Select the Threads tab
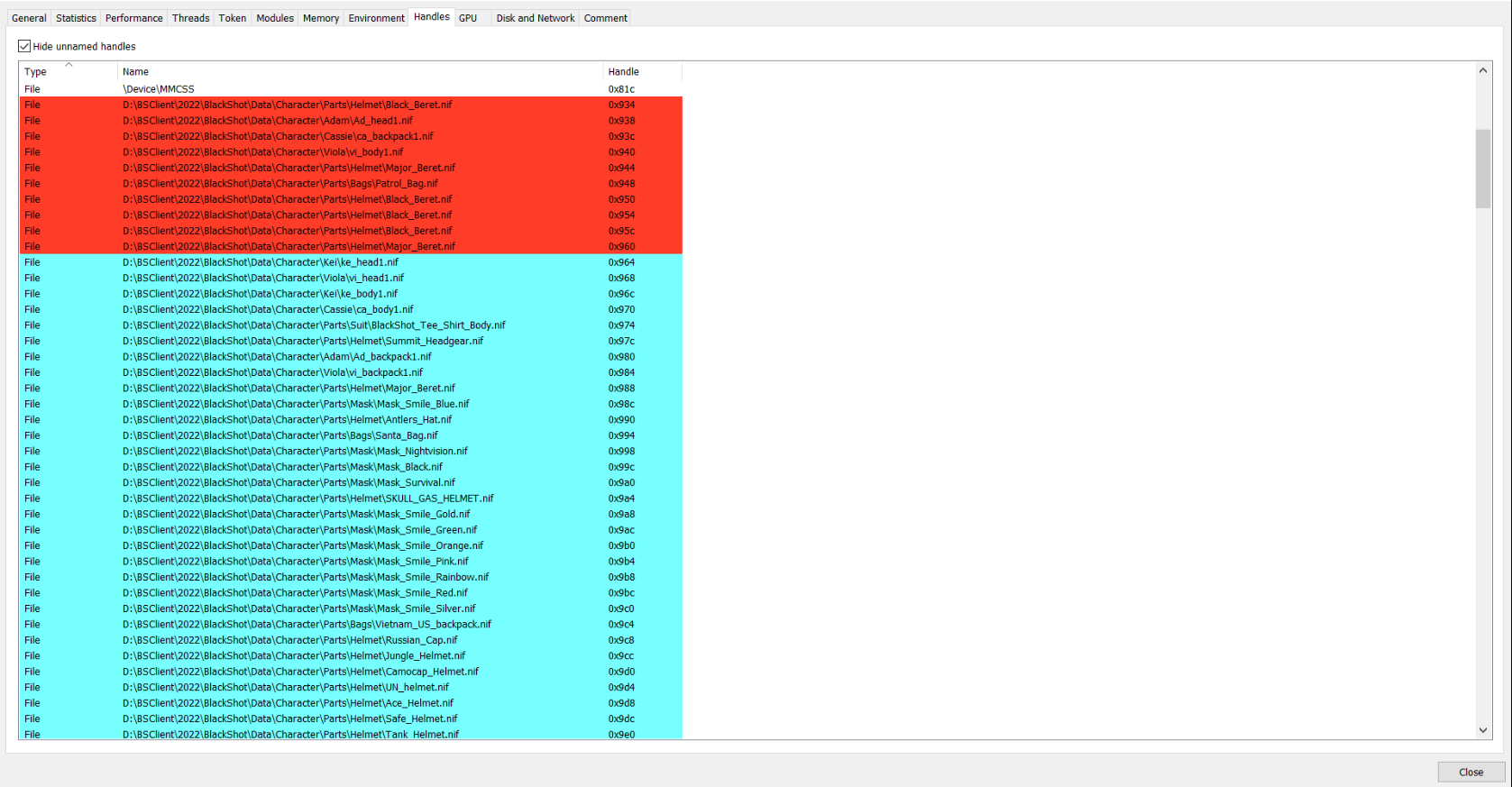Screen dimensions: 1512x787 [190, 18]
